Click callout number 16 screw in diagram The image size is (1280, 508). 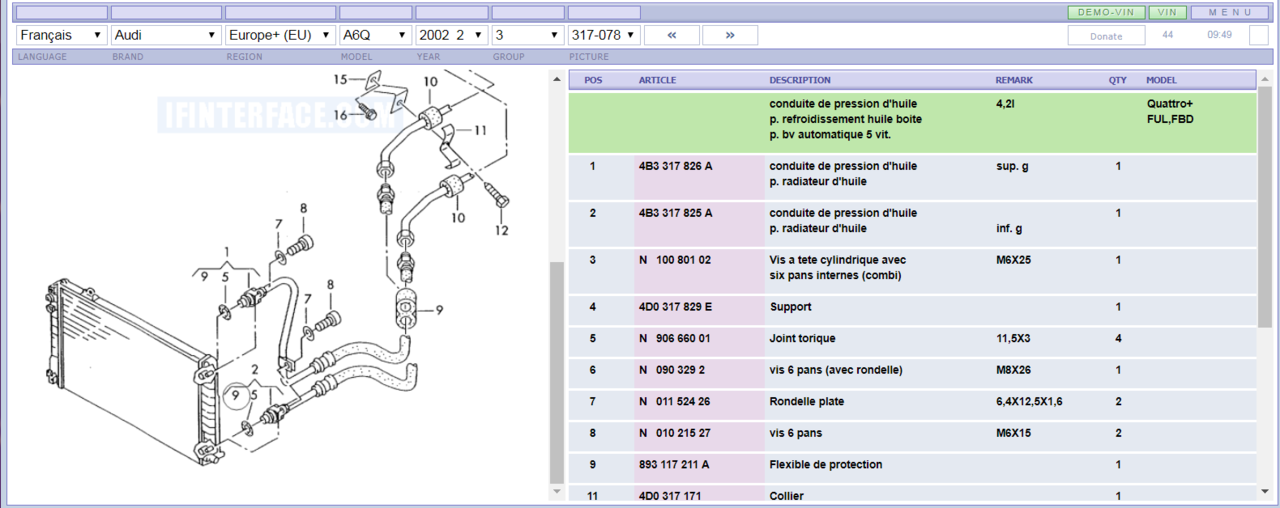click(341, 115)
